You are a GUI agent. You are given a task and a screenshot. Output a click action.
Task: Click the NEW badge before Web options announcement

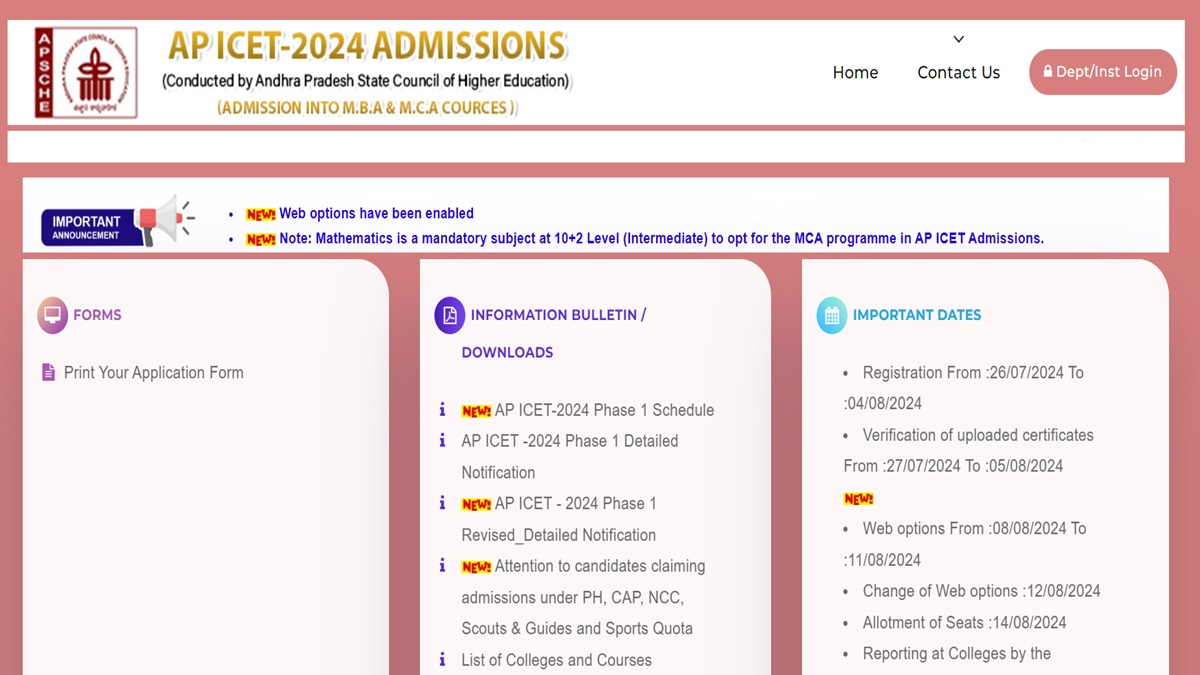261,214
